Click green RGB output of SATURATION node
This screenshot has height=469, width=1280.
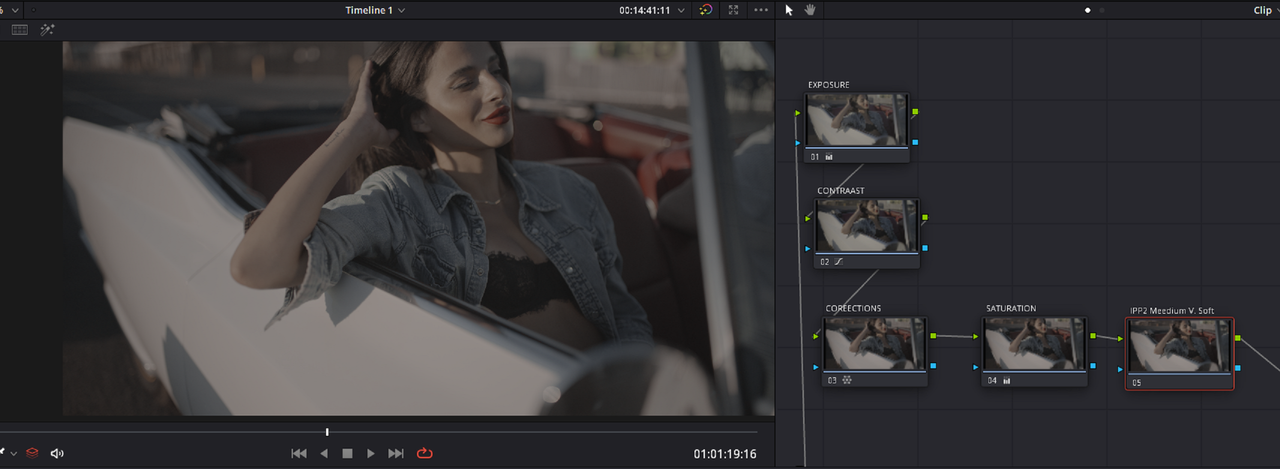1093,336
